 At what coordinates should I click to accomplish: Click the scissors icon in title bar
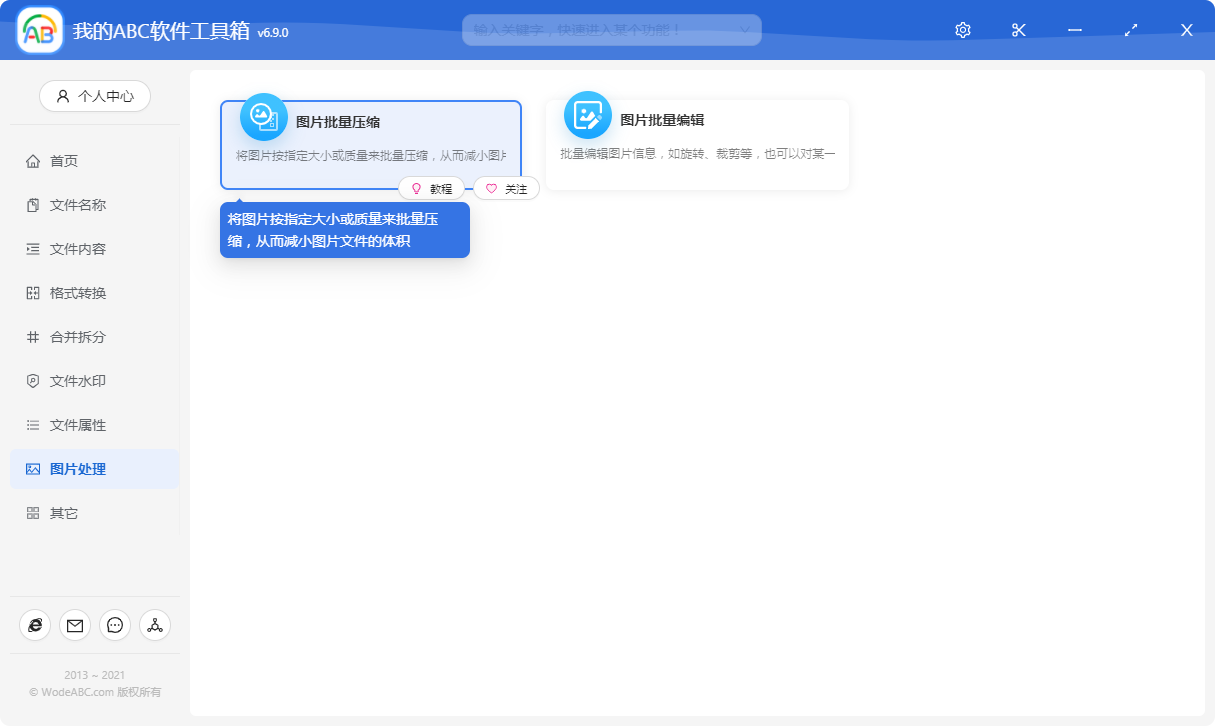[1018, 30]
